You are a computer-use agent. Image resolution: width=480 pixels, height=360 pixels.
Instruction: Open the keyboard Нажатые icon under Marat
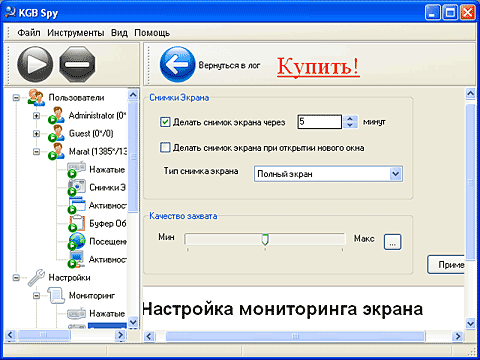click(x=76, y=169)
